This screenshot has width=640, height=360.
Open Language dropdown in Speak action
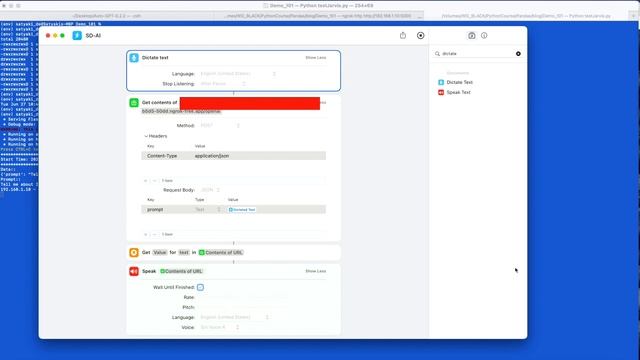pyautogui.click(x=234, y=317)
